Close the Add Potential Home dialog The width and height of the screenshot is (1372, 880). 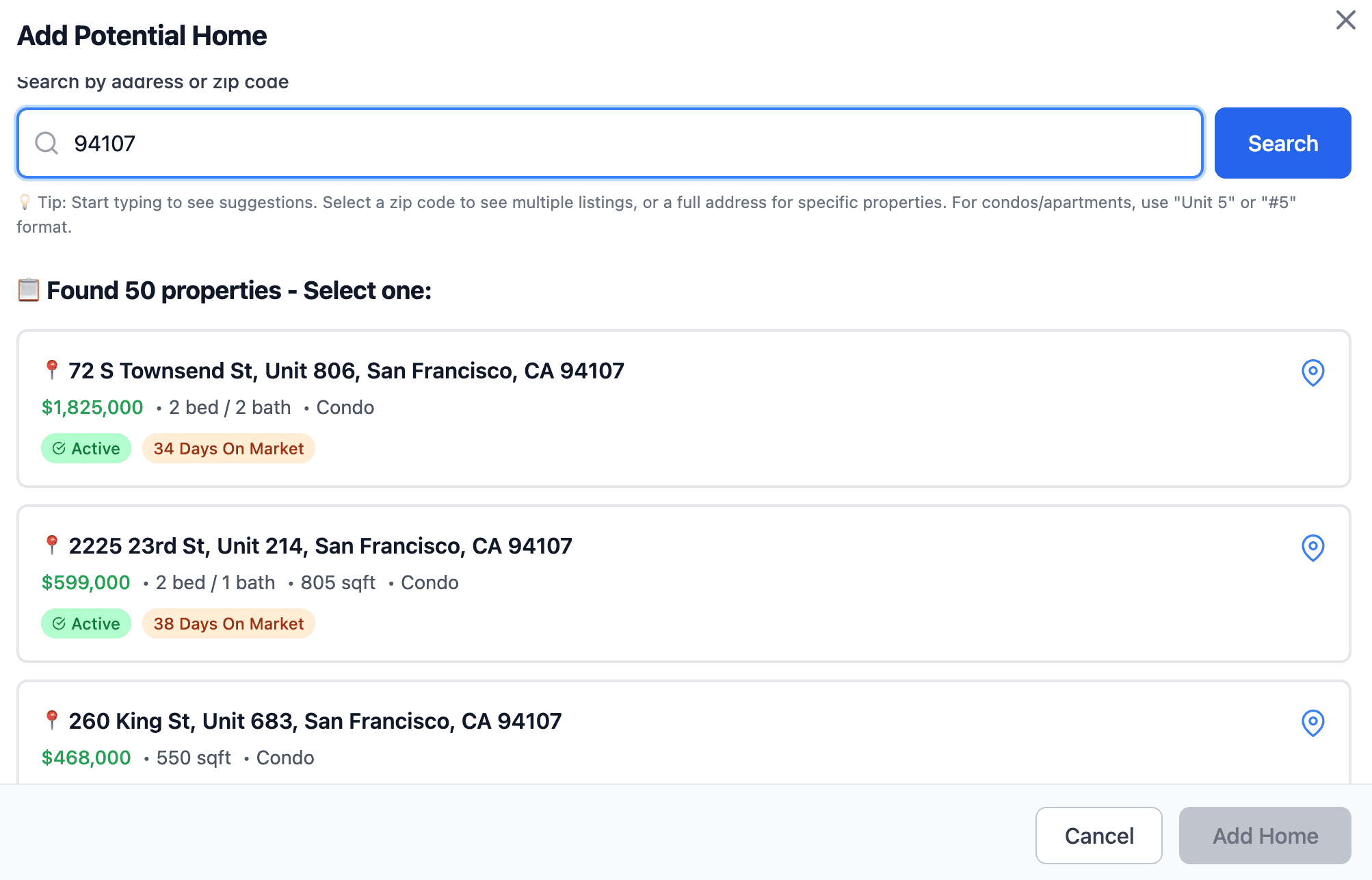coord(1345,21)
